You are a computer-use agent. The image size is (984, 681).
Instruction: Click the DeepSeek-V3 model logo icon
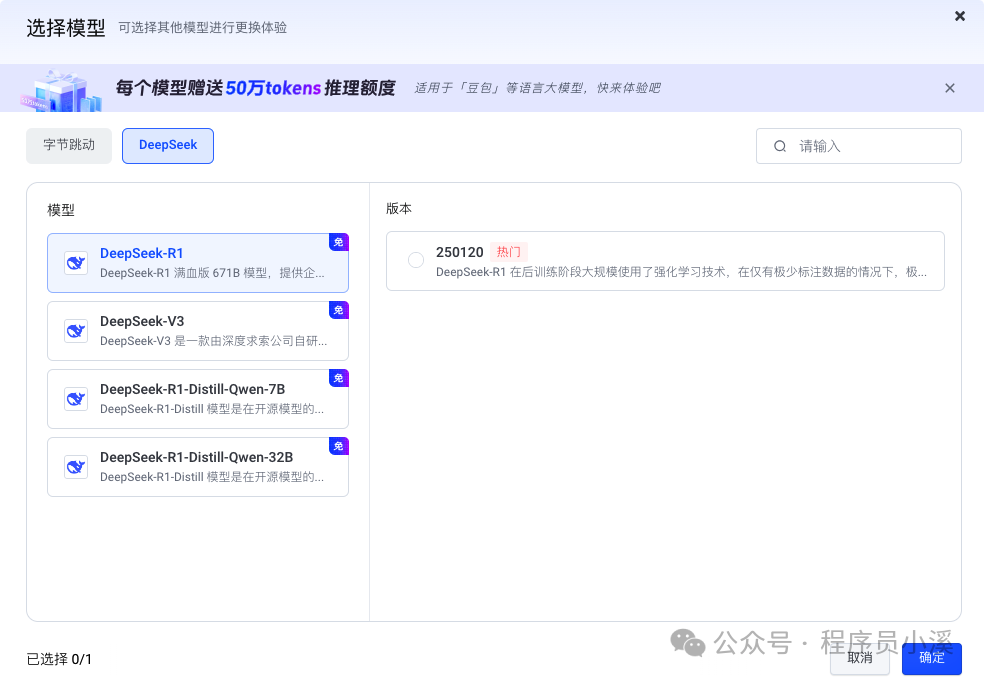(76, 330)
